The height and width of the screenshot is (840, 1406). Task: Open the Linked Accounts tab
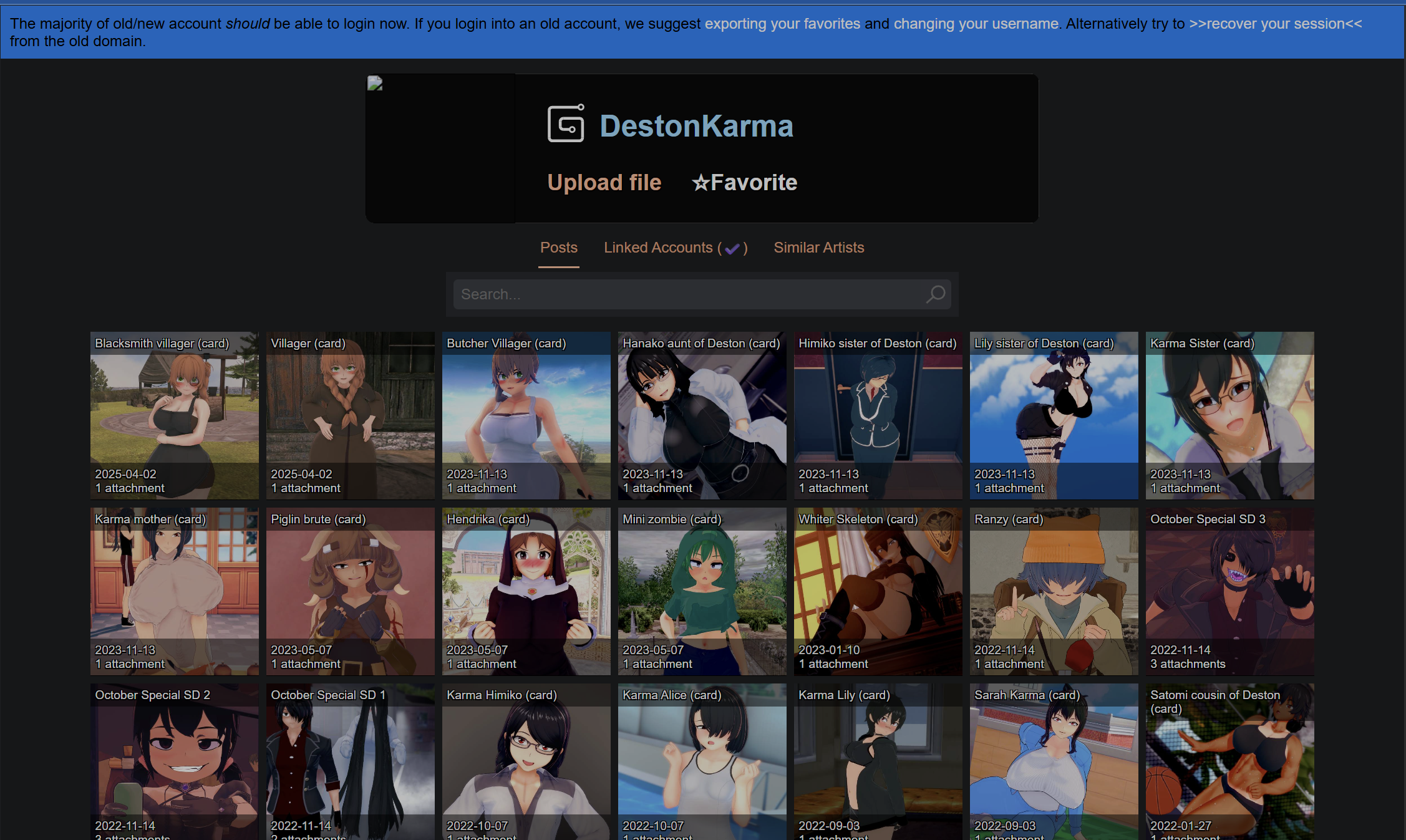(x=658, y=248)
